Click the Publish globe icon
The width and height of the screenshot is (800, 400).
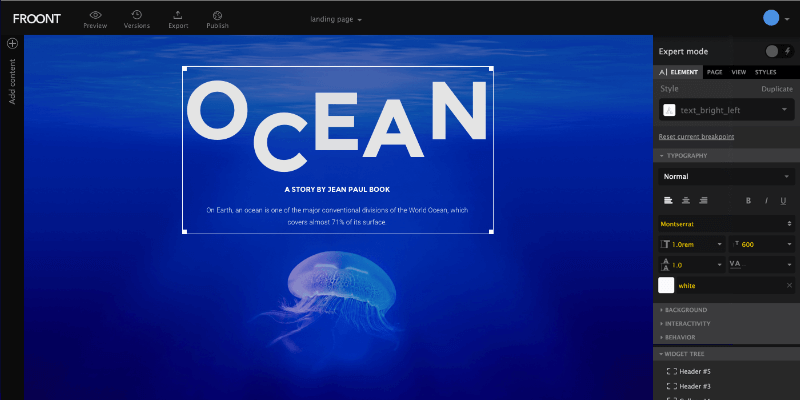217,15
